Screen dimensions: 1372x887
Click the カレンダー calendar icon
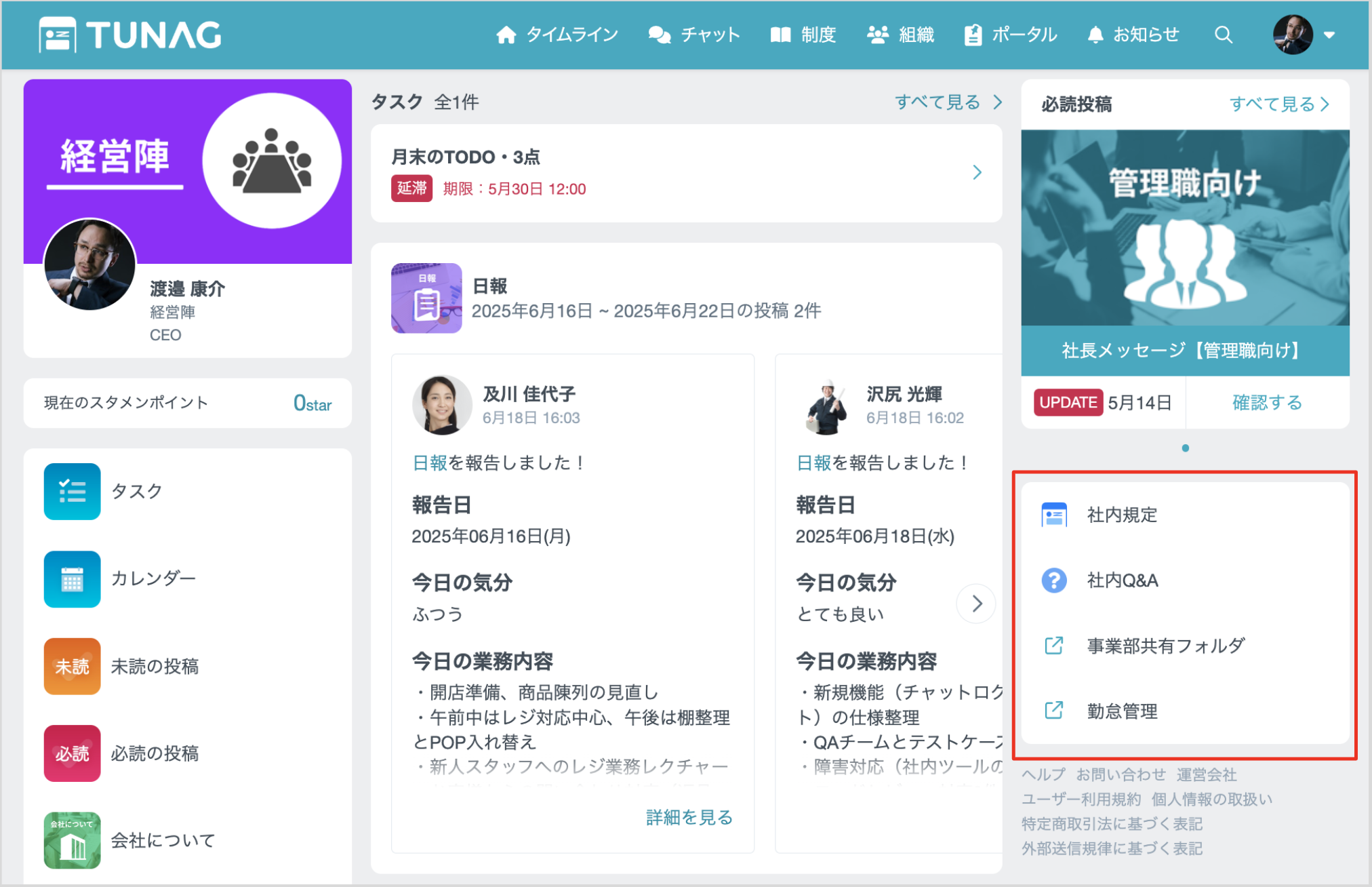[x=72, y=578]
